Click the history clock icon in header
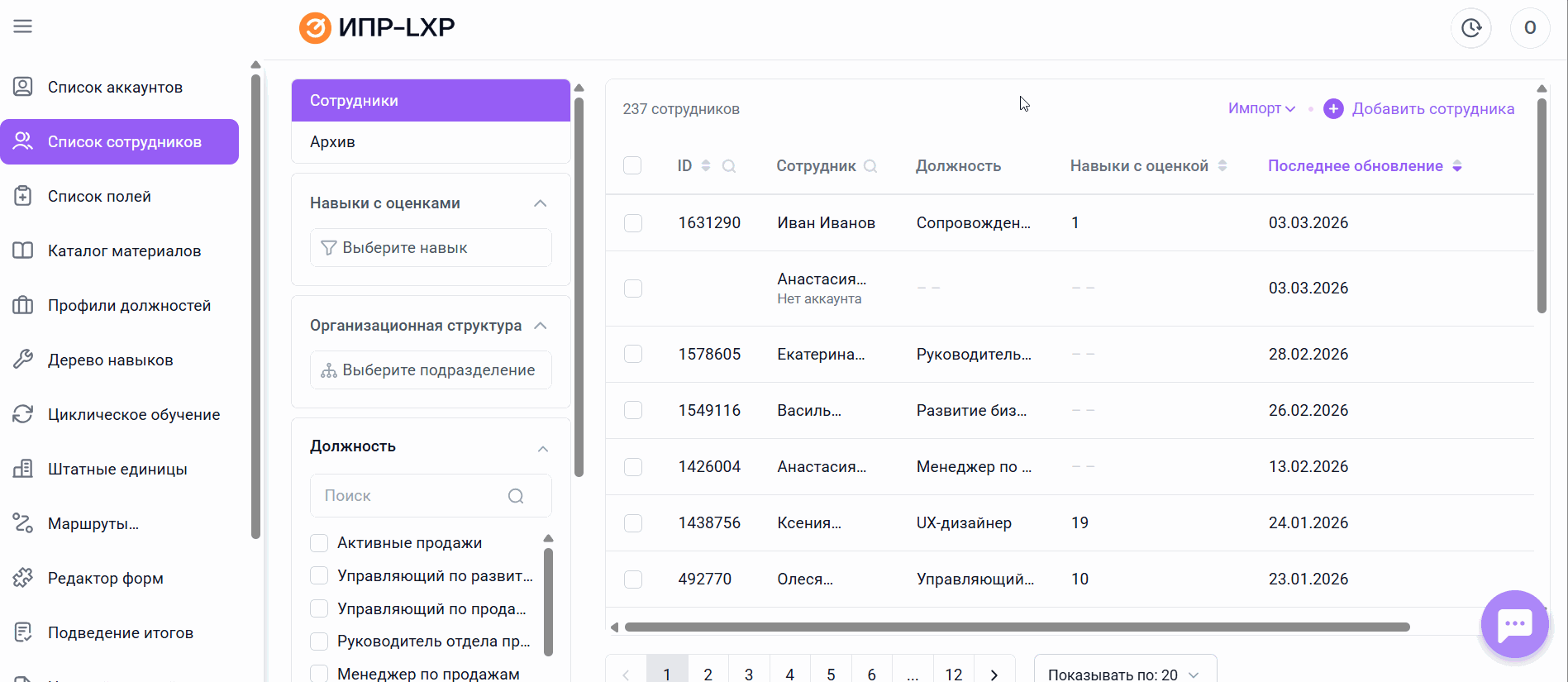 1470,28
